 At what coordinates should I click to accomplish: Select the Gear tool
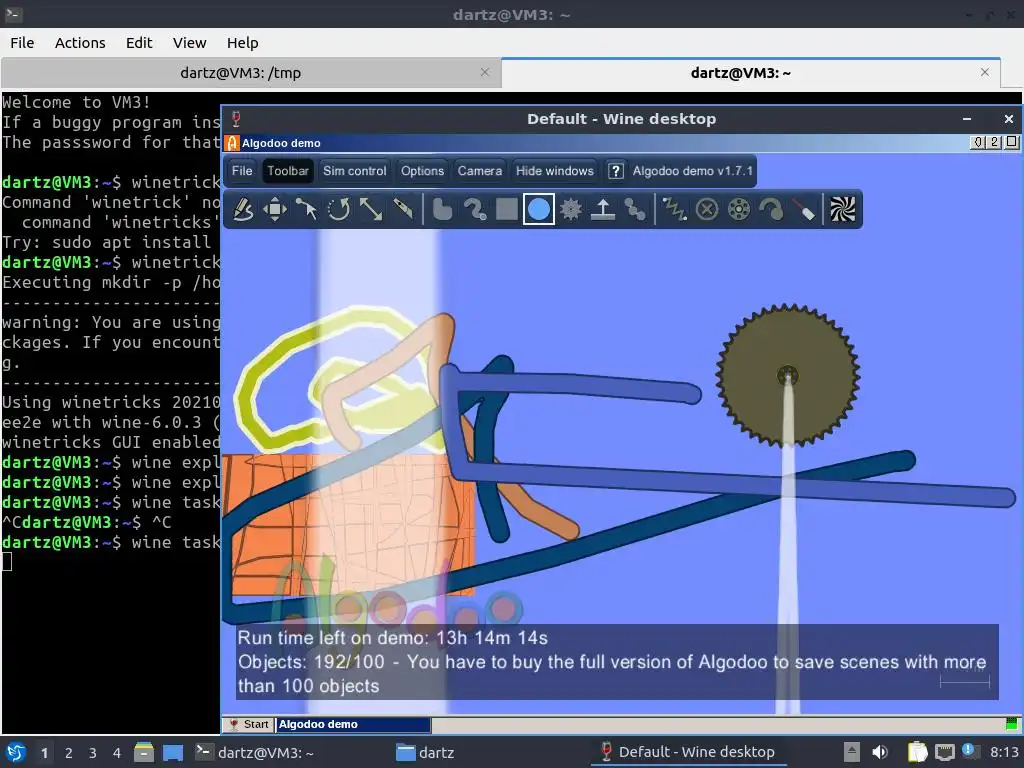[571, 210]
